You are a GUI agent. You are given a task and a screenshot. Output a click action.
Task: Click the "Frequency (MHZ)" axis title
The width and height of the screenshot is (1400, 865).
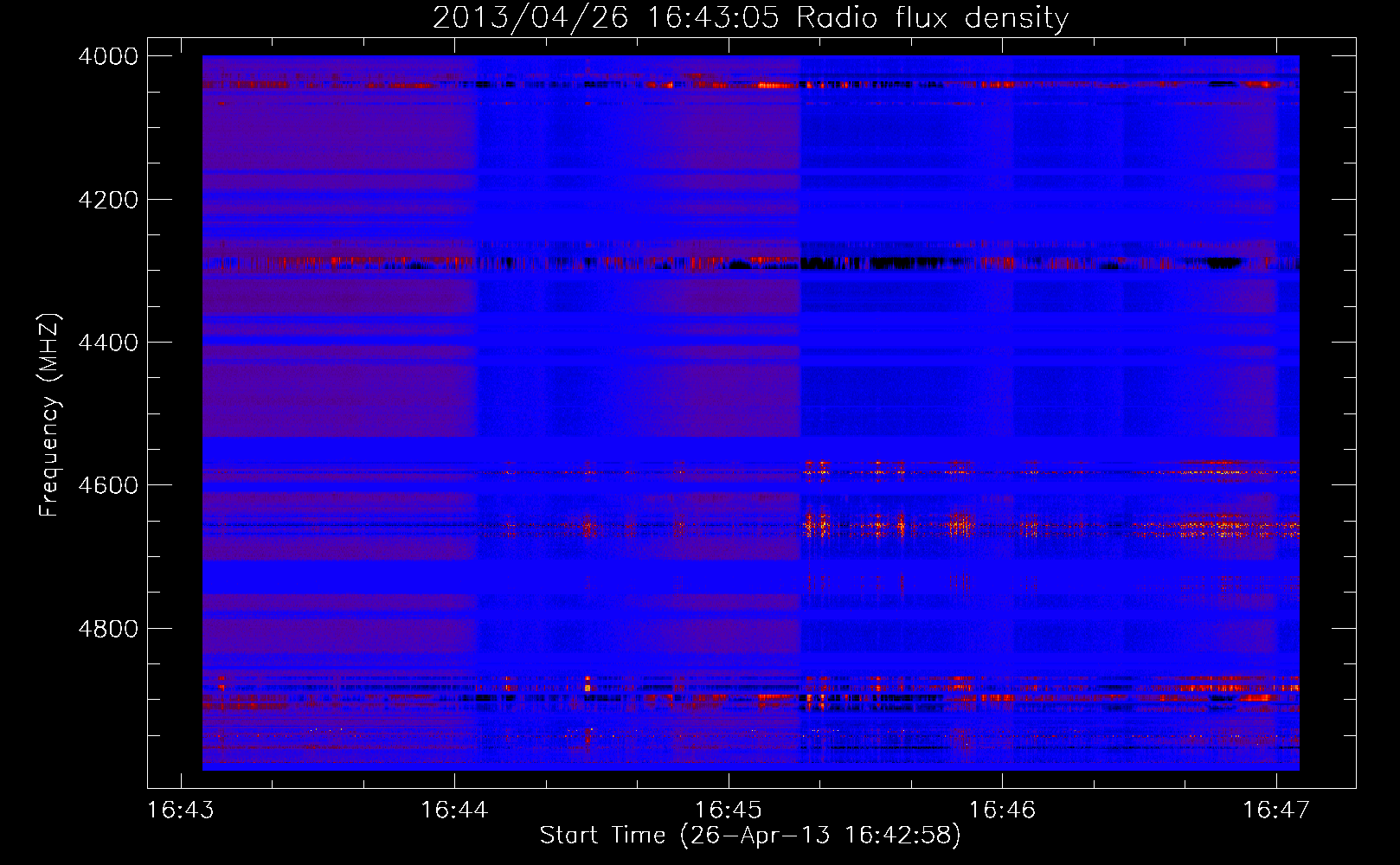50,415
